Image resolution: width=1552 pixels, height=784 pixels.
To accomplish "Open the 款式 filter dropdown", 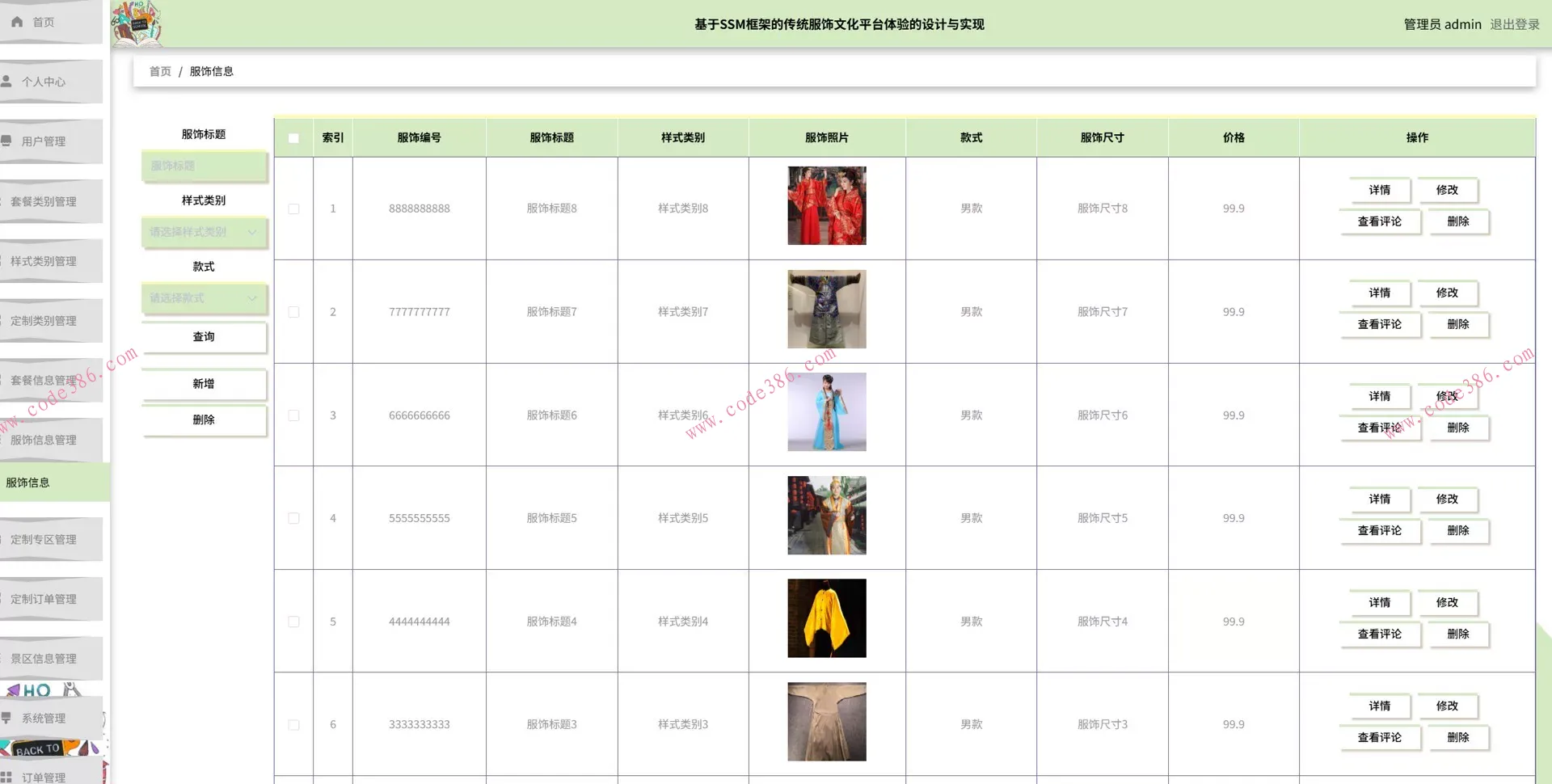I will pos(204,298).
